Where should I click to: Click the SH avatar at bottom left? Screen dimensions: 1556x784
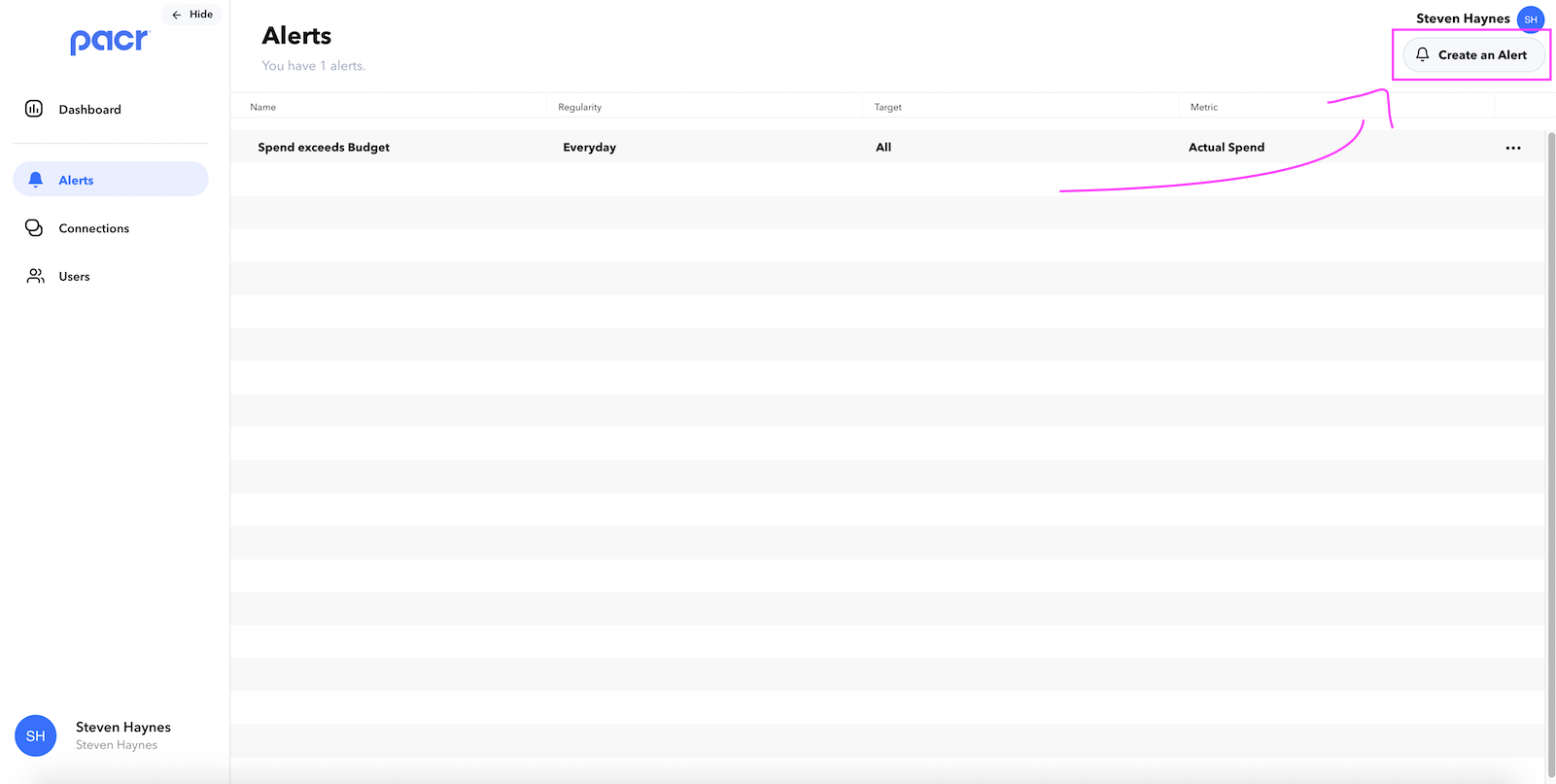pyautogui.click(x=36, y=735)
